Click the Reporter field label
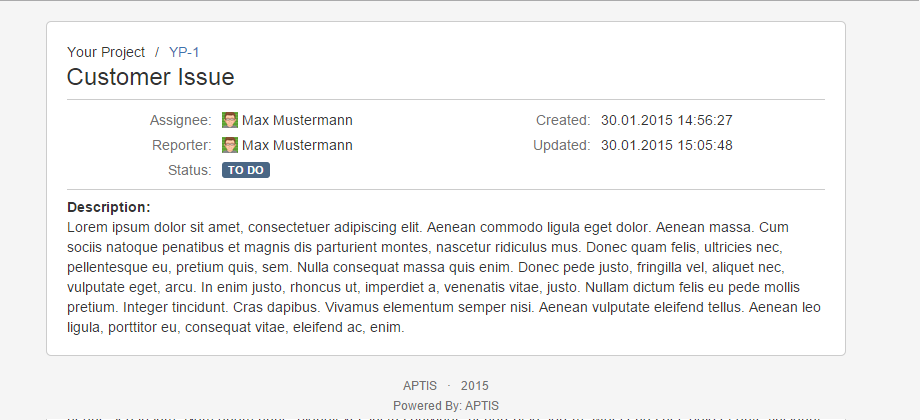This screenshot has height=420, width=920. click(181, 145)
